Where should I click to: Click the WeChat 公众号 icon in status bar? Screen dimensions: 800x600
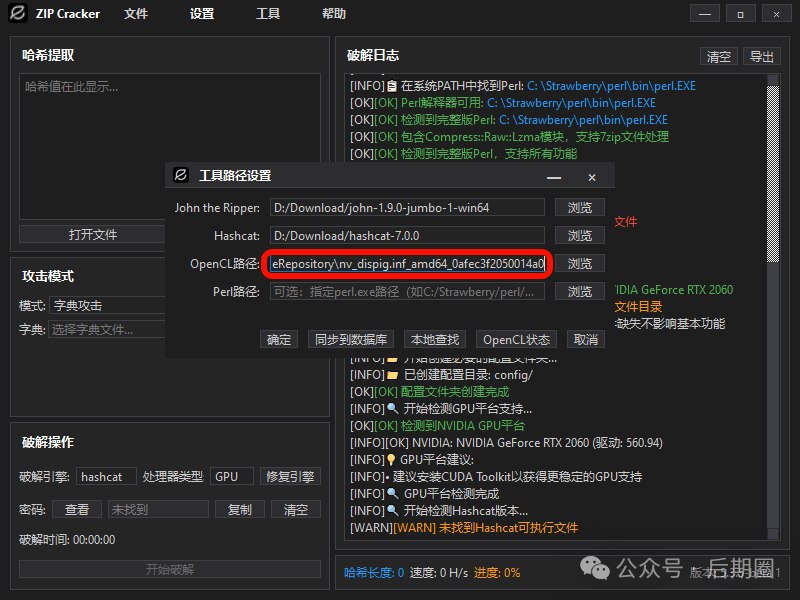(x=596, y=568)
